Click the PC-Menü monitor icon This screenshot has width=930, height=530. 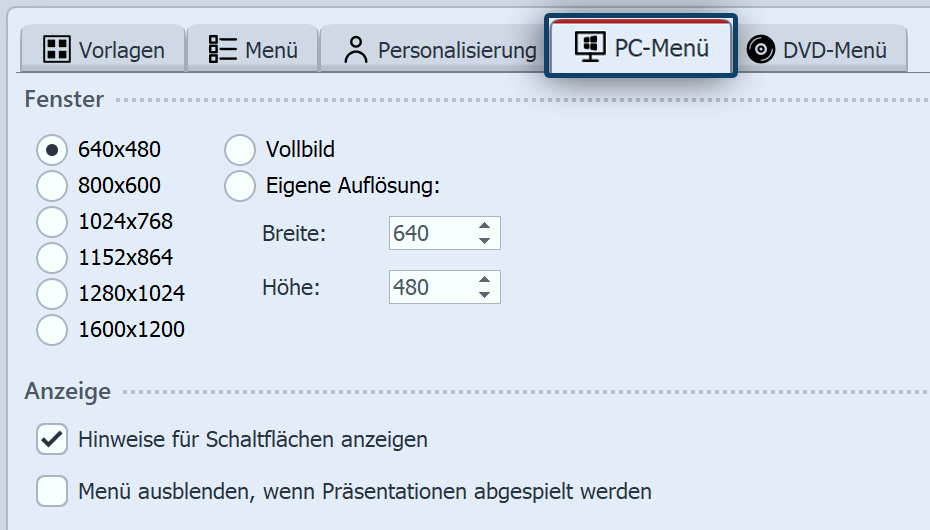click(590, 47)
